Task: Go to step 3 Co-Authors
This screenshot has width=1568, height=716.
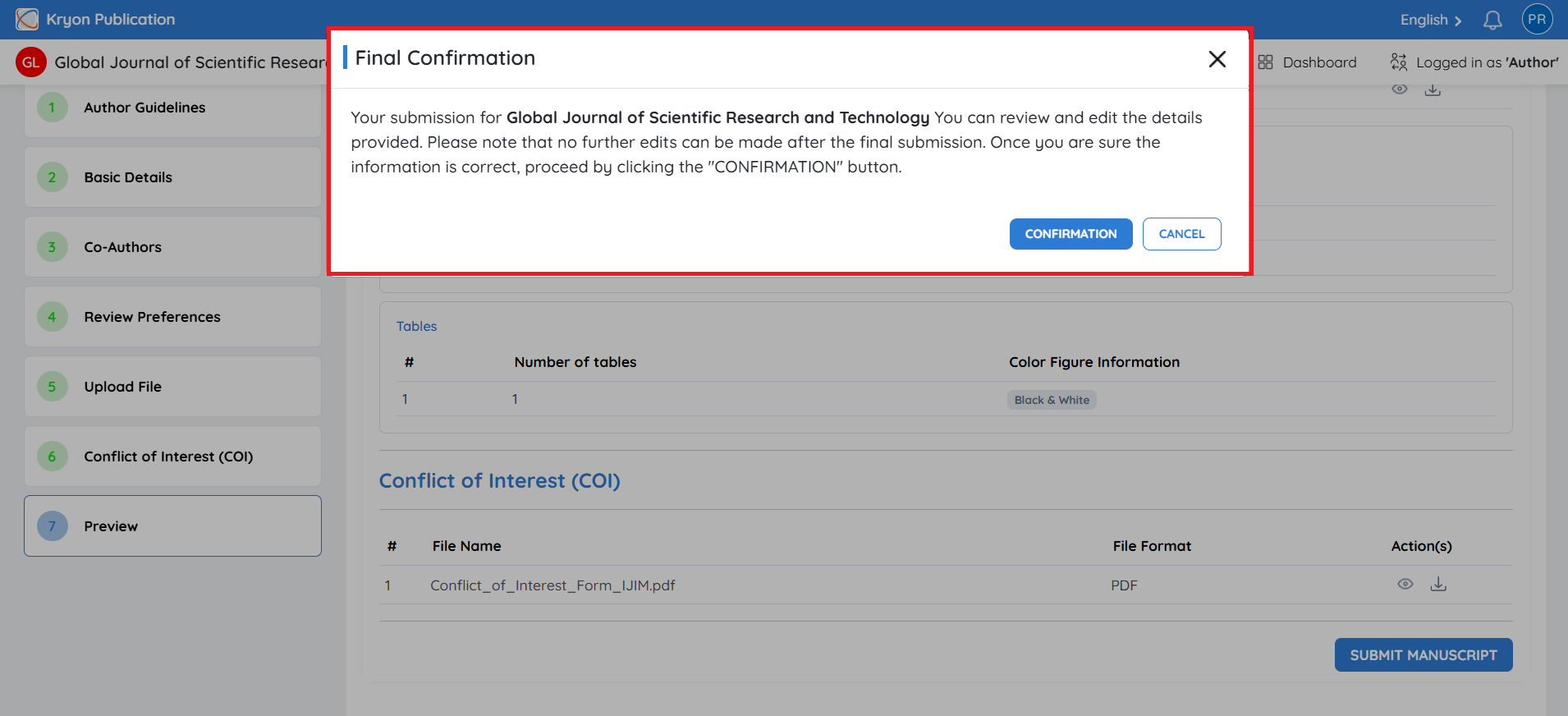Action: coord(172,247)
